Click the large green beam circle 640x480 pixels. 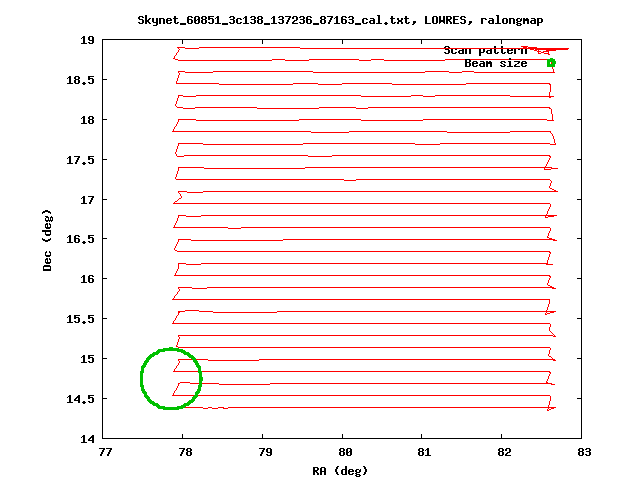coord(171,378)
